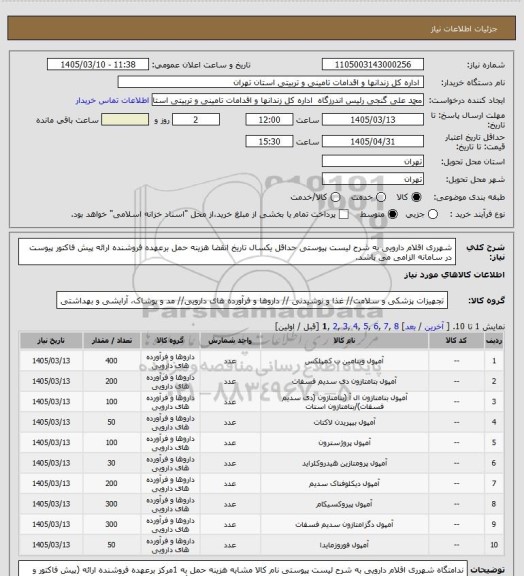524x576 pixels.
Task: Click the تاریخ نیاز column header
Action: [x=51, y=341]
